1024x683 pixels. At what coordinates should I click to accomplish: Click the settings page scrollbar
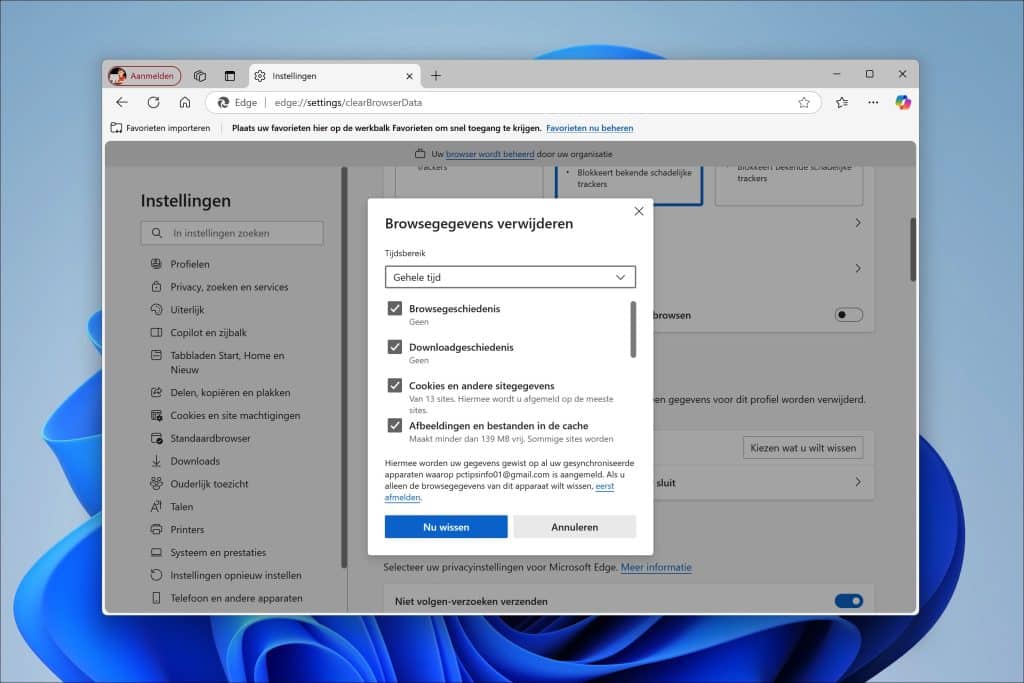pyautogui.click(x=912, y=249)
